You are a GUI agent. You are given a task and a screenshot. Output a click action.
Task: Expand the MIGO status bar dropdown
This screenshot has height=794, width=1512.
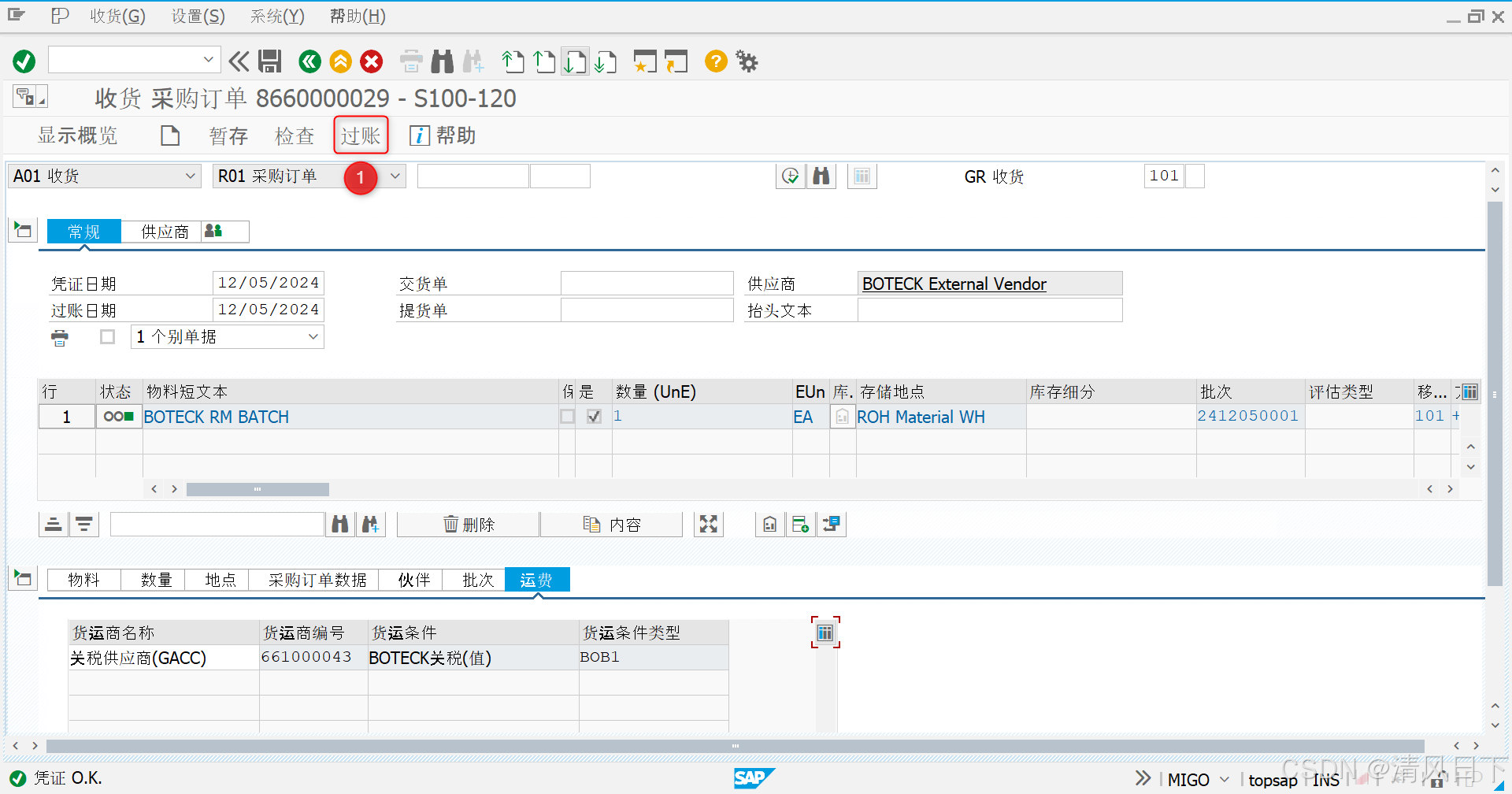coord(1224,779)
